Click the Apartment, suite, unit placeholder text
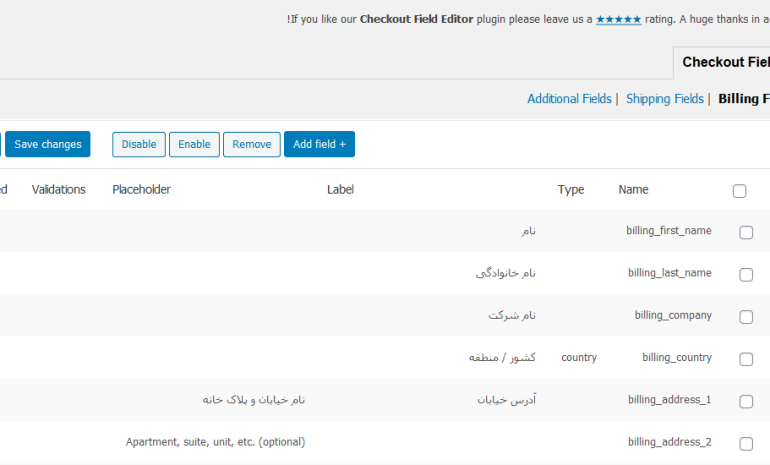 tap(215, 442)
